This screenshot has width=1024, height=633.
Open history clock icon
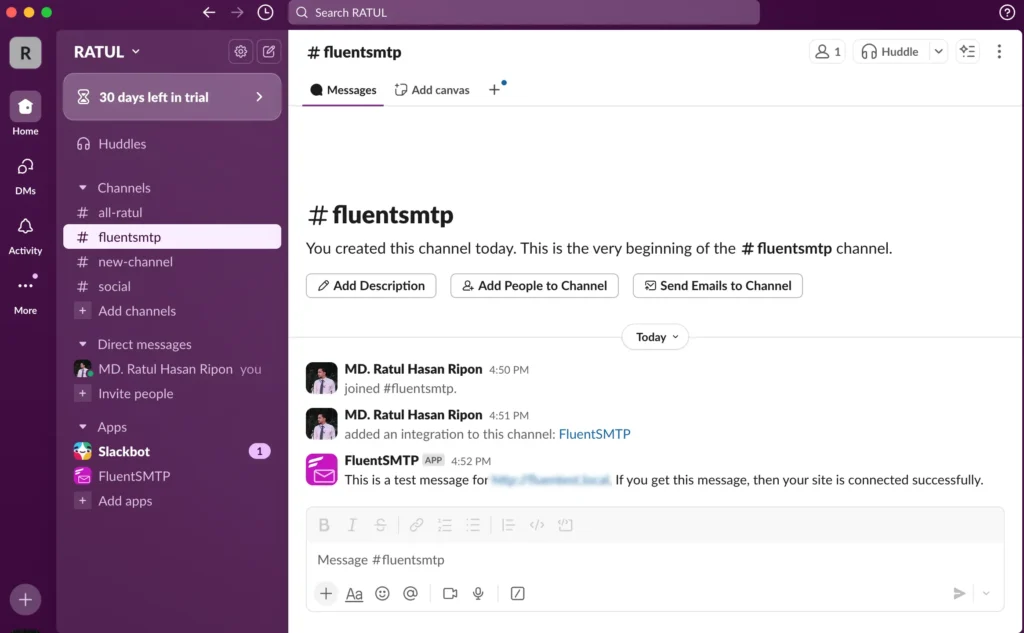tap(265, 12)
